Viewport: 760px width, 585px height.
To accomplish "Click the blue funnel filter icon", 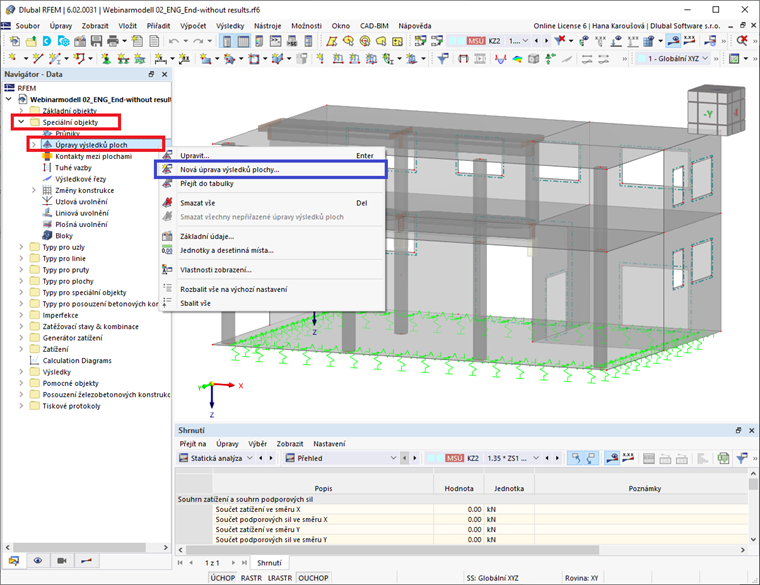I will click(x=443, y=59).
